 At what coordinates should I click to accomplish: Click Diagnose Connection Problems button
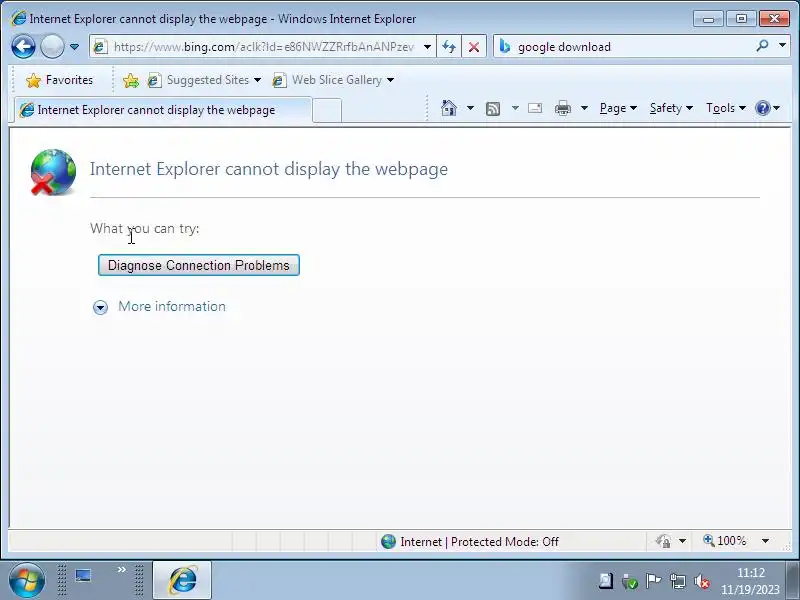(198, 265)
